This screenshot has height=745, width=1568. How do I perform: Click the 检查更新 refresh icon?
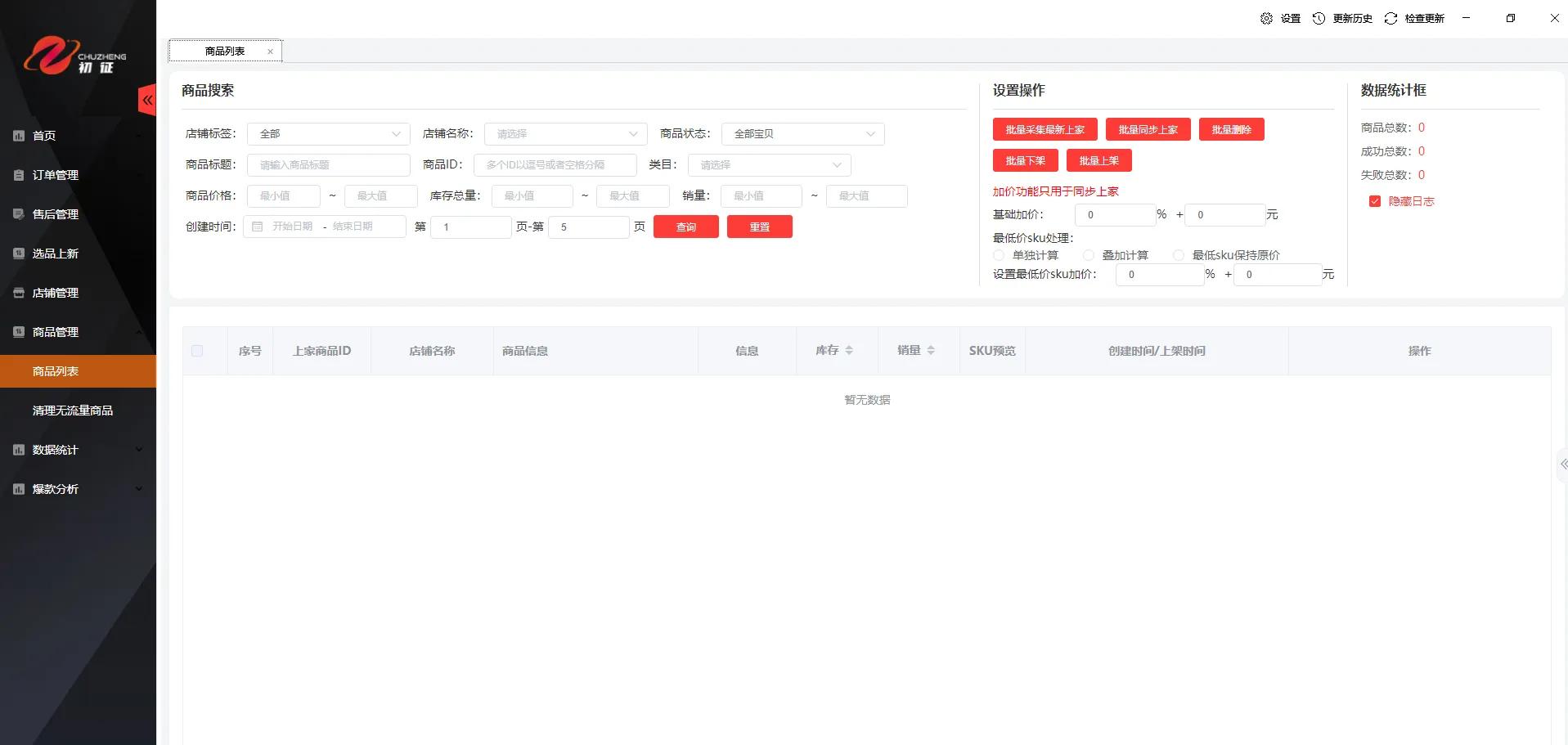point(1391,18)
